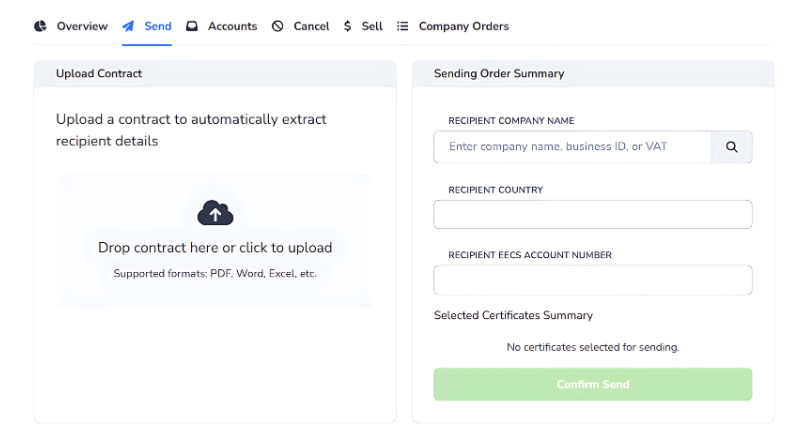Click the Overview pie chart icon

click(x=40, y=26)
